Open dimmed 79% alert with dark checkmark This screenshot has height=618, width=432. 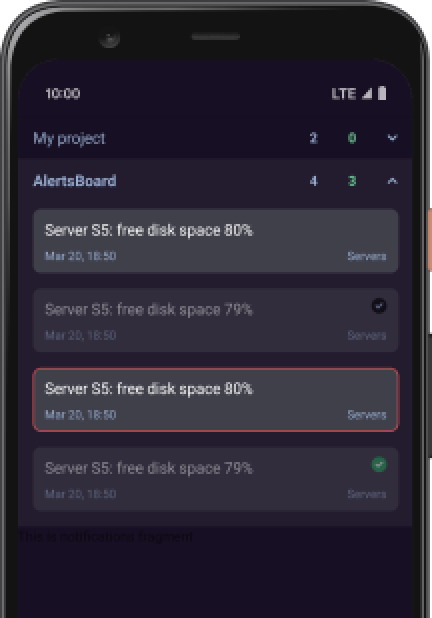click(x=216, y=320)
